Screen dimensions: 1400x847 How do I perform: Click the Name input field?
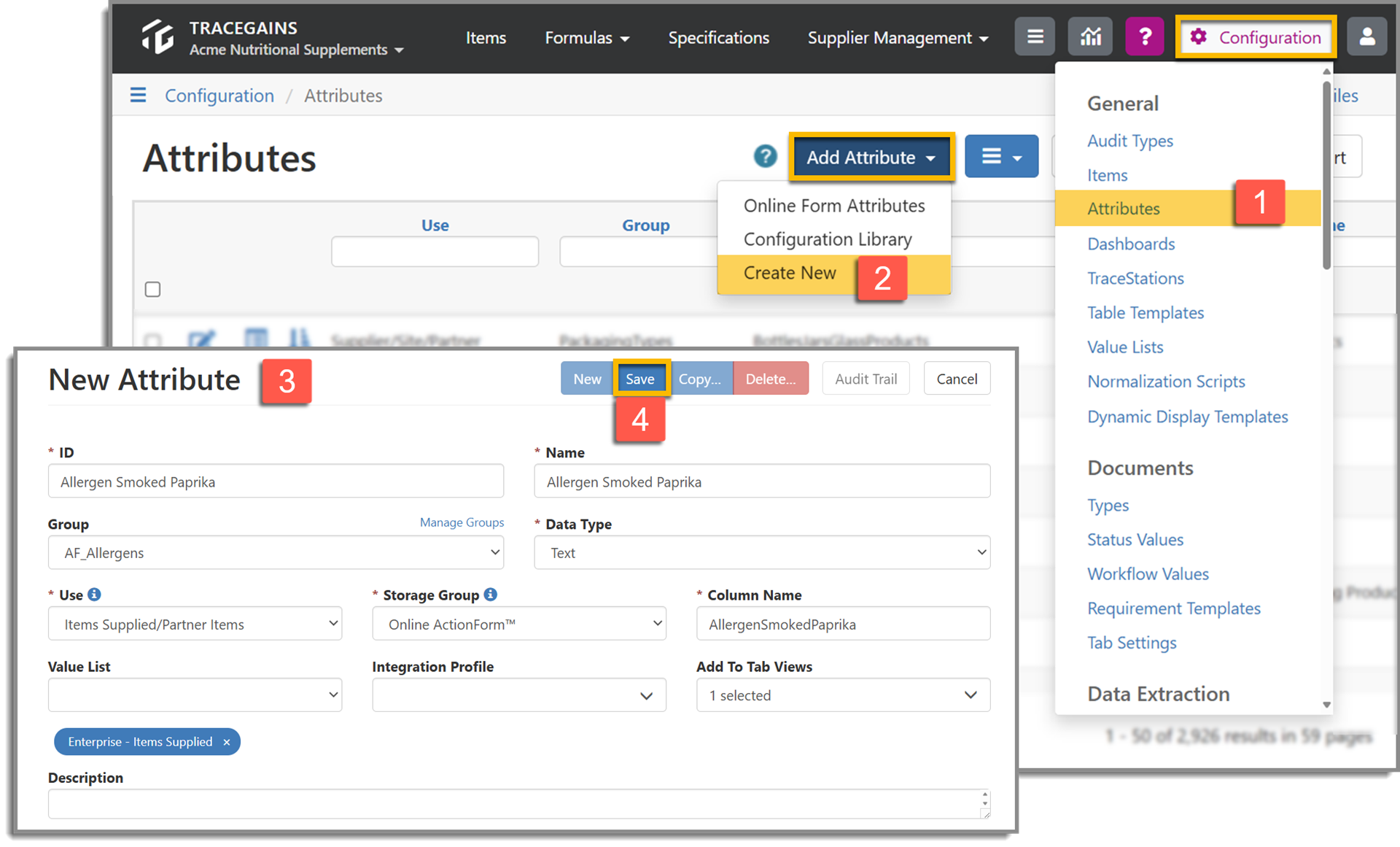pyautogui.click(x=762, y=481)
